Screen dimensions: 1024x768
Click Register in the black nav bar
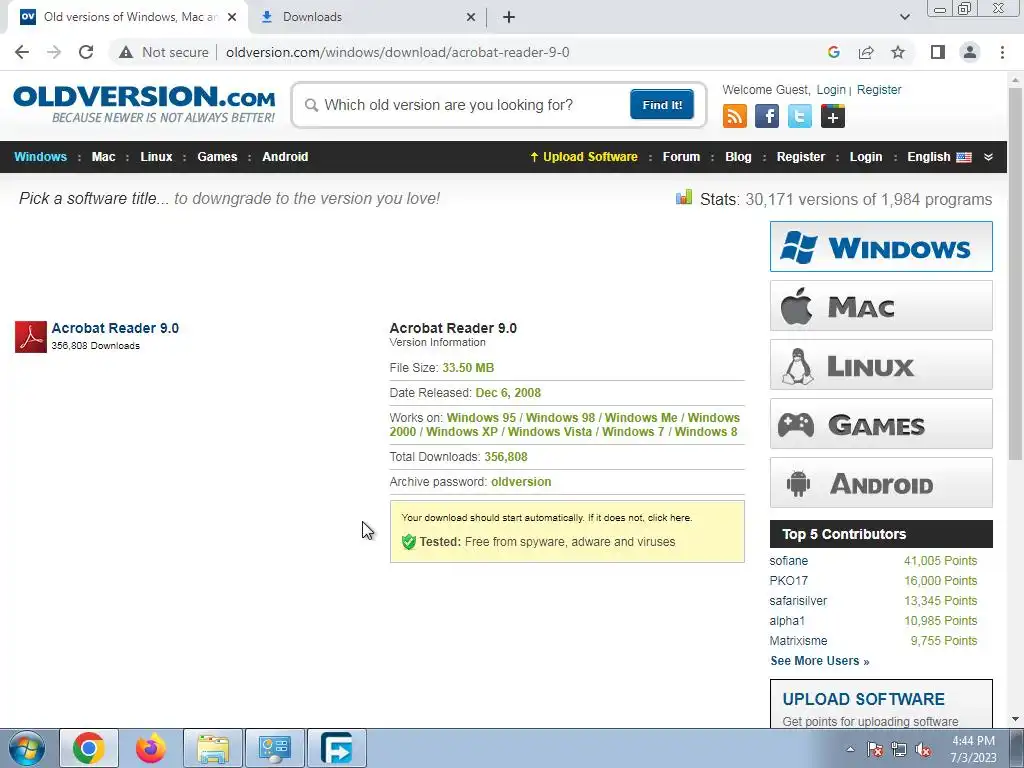(801, 157)
